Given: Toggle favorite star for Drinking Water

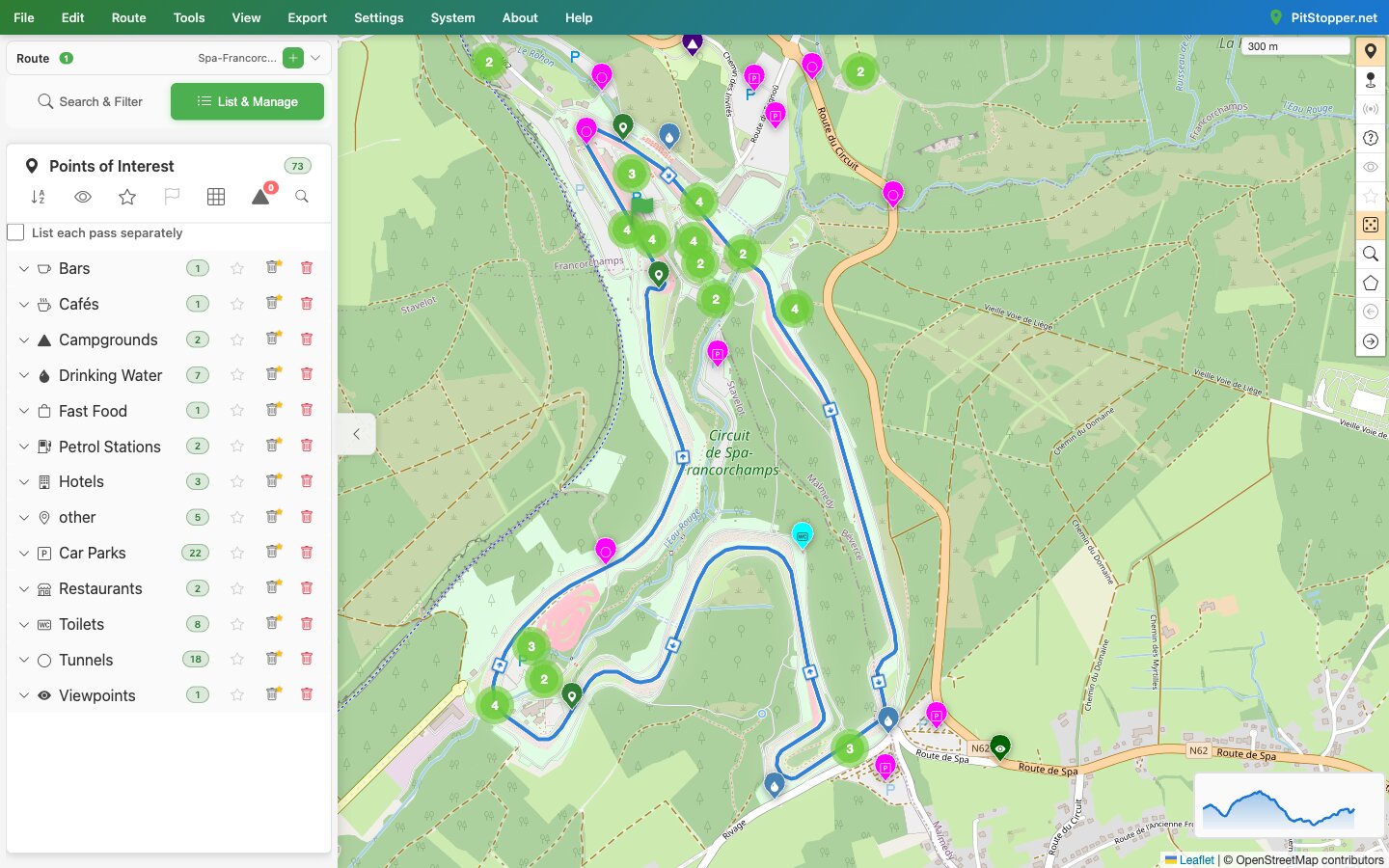Looking at the screenshot, I should pos(237,375).
